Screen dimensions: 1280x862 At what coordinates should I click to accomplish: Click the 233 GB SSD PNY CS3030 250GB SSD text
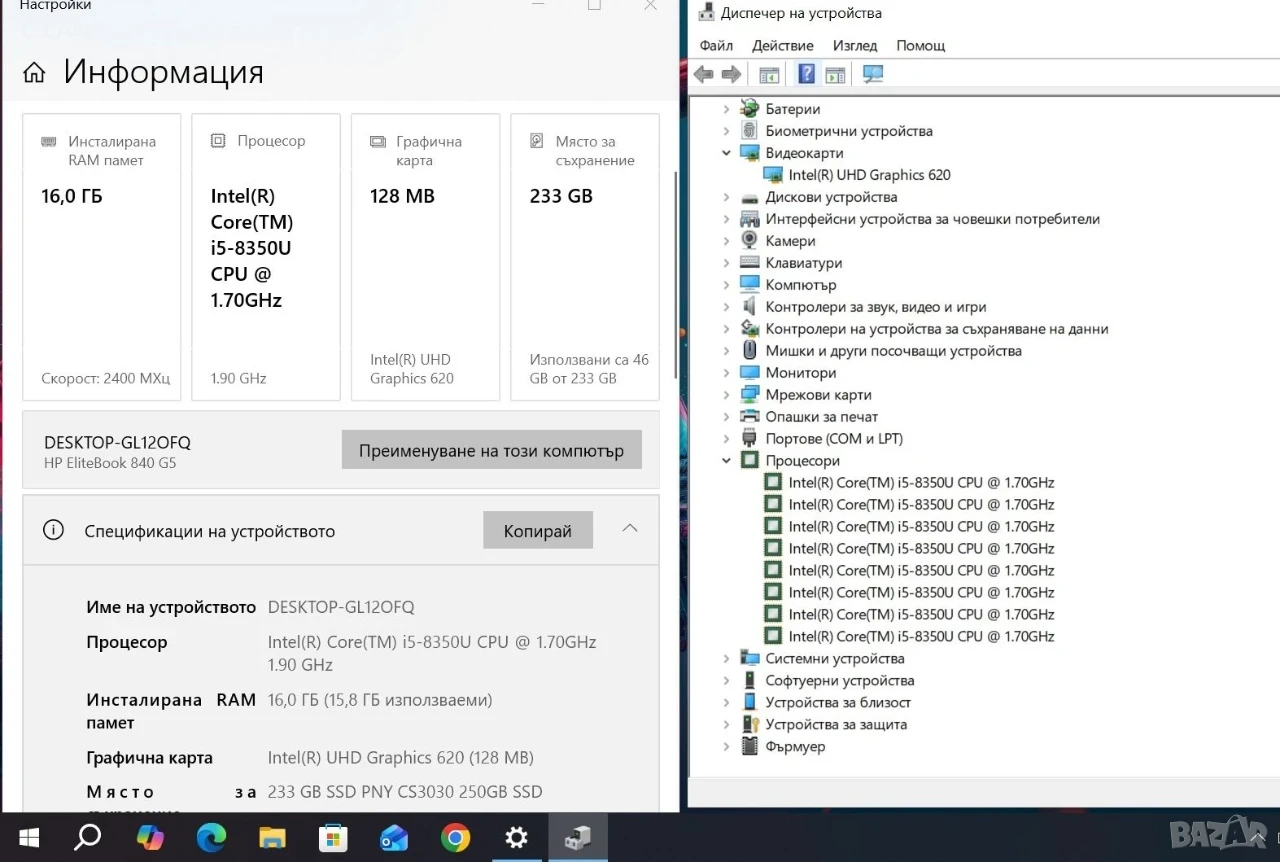coord(405,792)
